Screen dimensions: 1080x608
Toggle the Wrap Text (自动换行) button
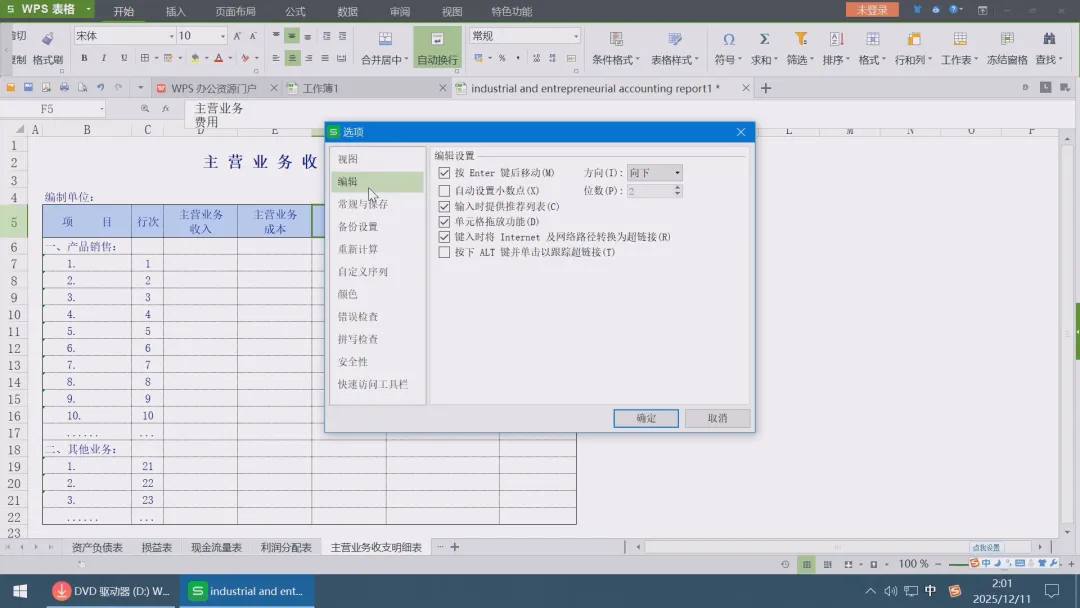(x=437, y=47)
